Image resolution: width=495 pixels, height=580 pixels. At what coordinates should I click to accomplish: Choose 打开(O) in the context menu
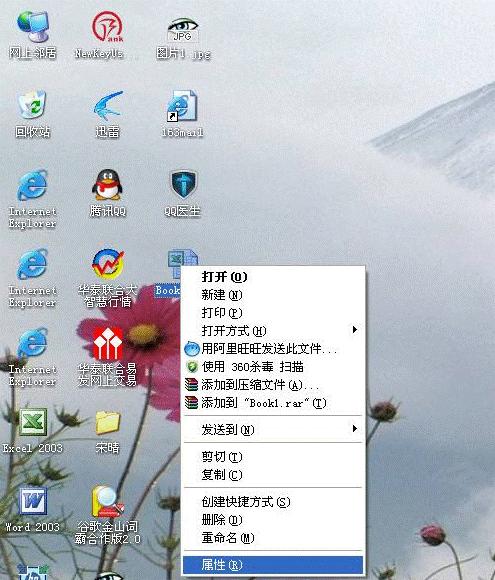pos(273,277)
